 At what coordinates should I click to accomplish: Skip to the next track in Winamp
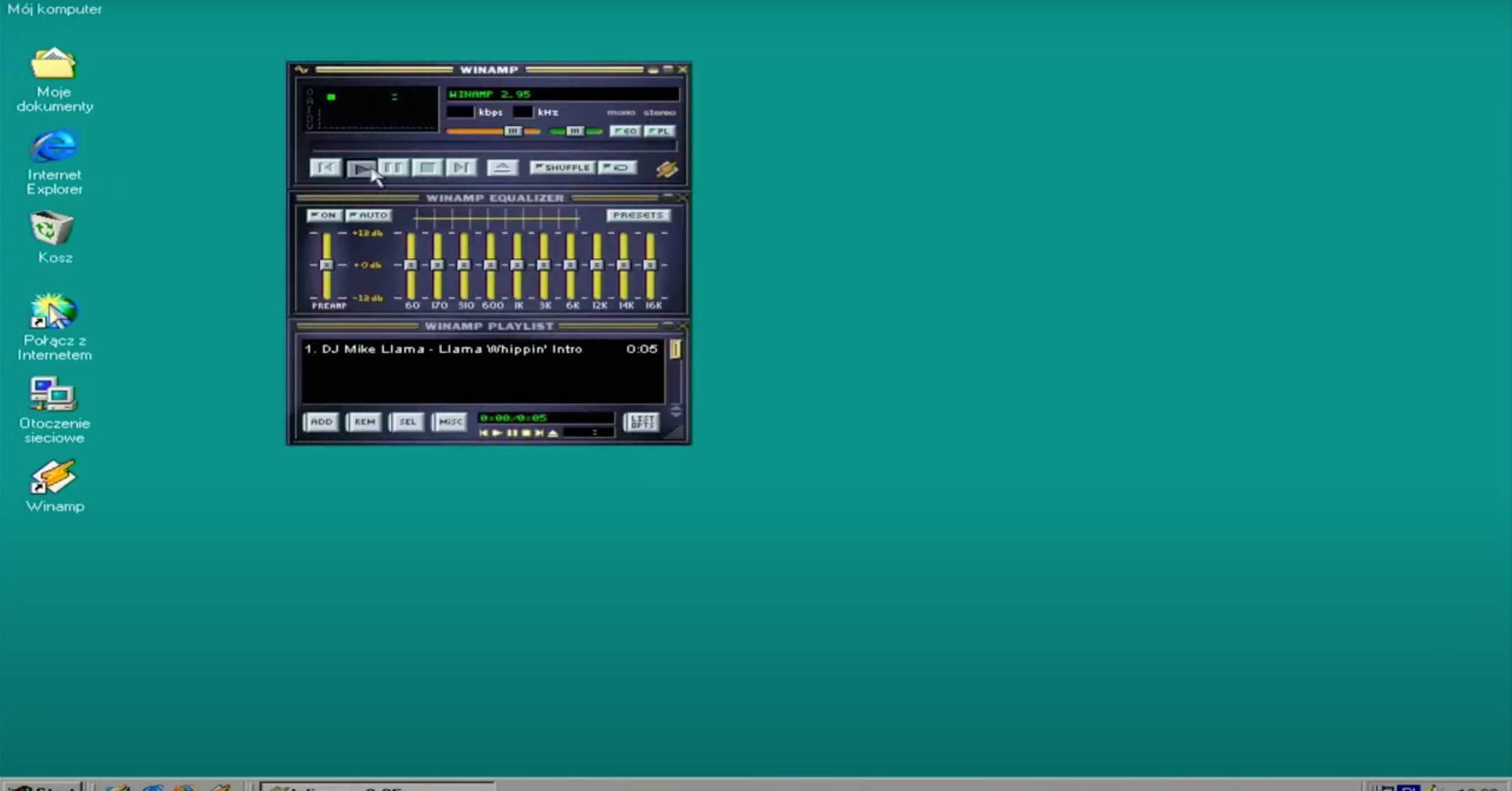click(461, 168)
